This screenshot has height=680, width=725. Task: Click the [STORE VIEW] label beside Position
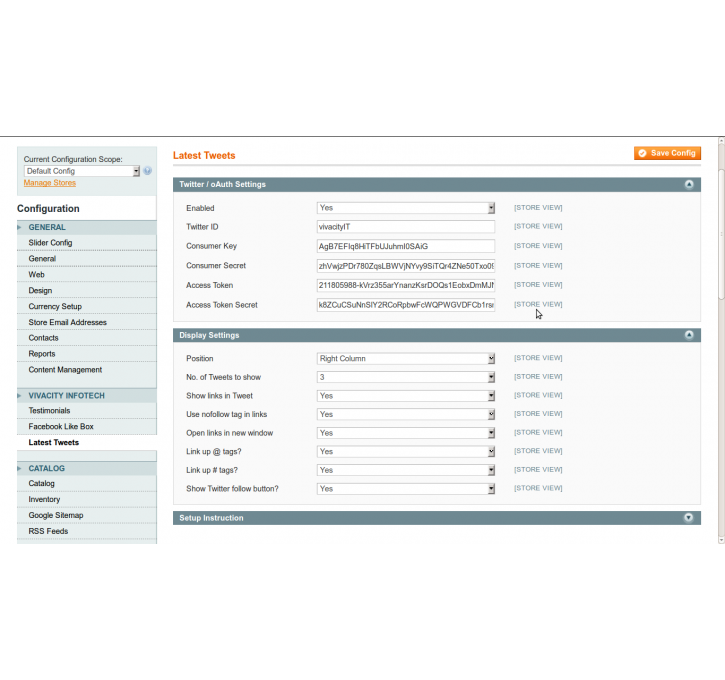538,358
